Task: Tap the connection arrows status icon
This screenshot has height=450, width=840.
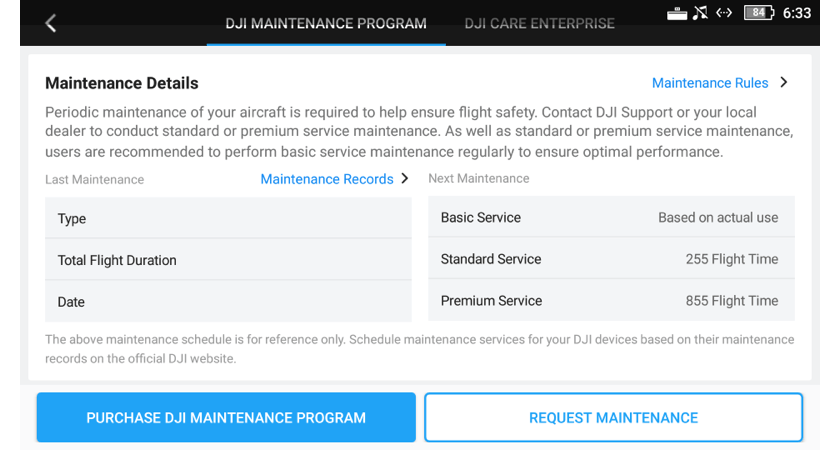Action: pyautogui.click(x=724, y=12)
